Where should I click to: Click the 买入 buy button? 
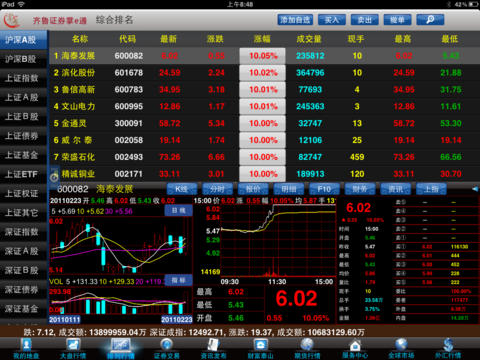coord(332,20)
